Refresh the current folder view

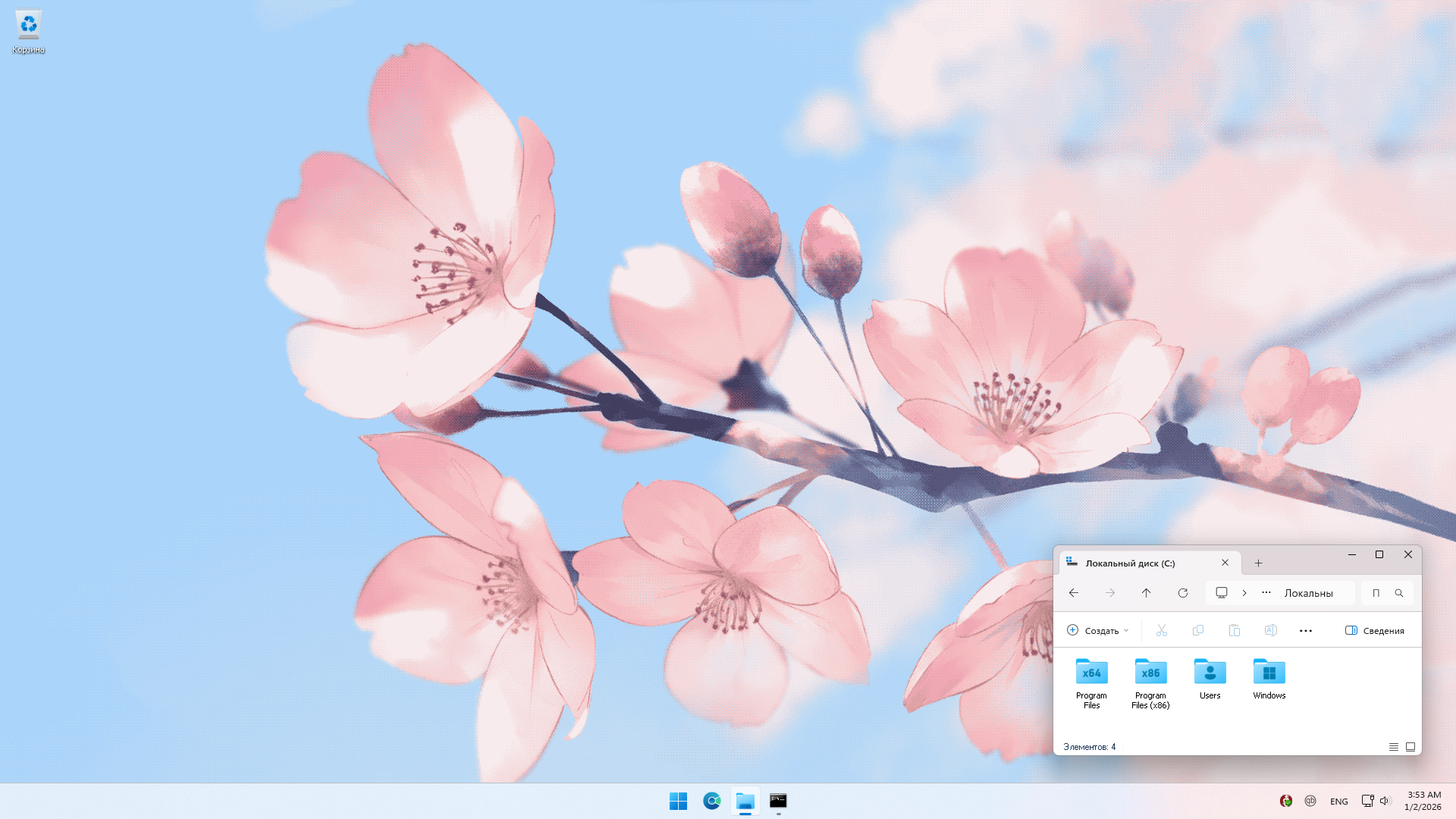[x=1182, y=593]
